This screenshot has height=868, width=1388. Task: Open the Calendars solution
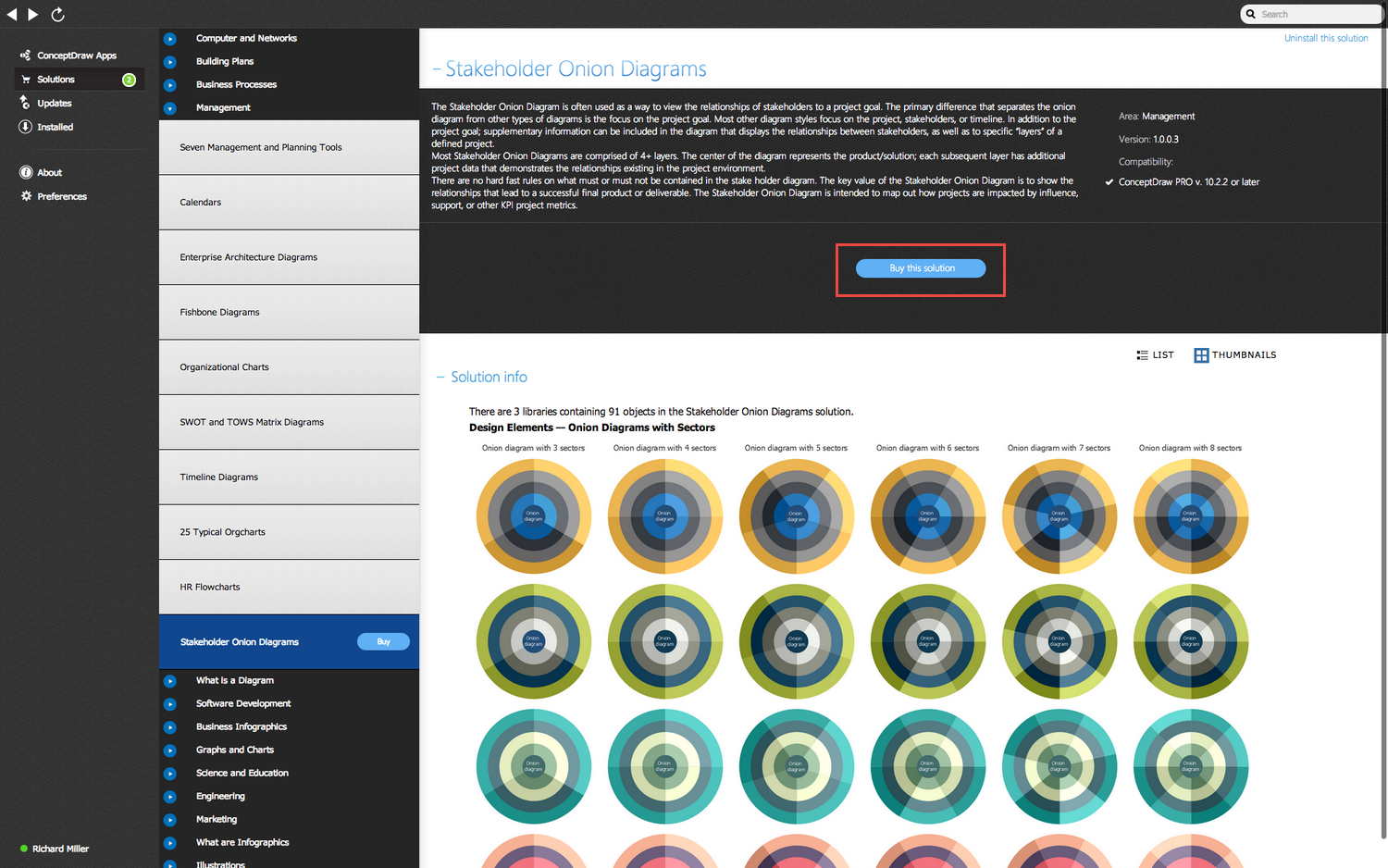[x=289, y=202]
